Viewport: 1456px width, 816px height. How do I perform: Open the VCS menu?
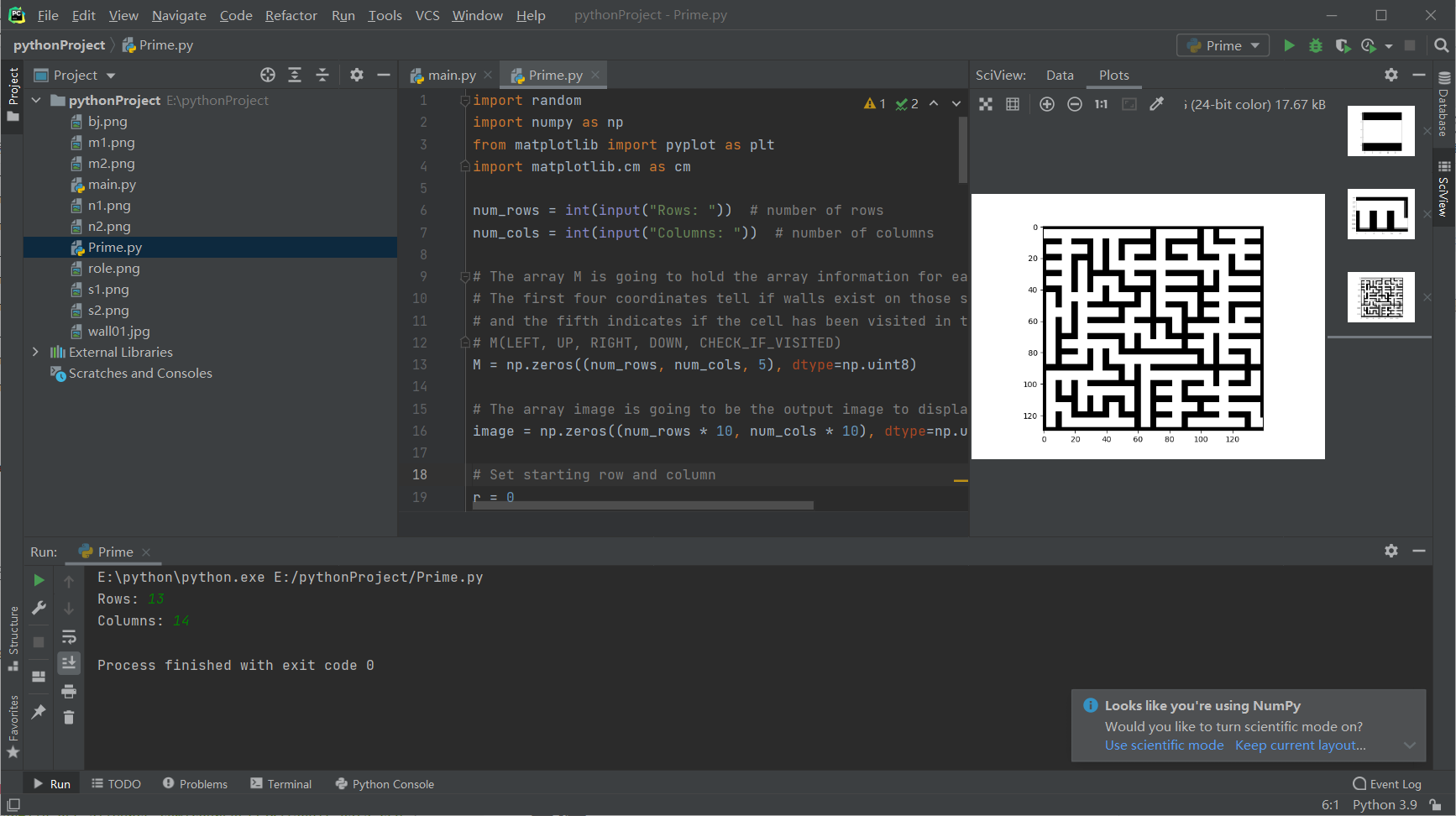point(427,15)
